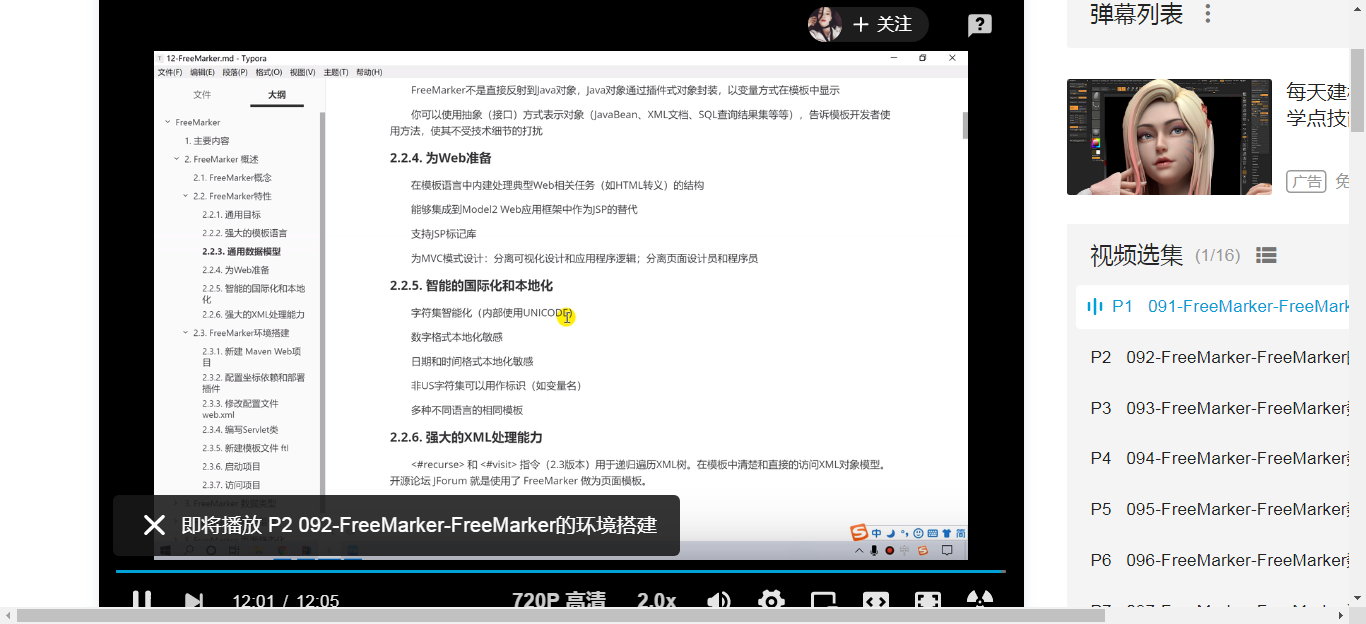Go to outline item 2.3.1. 新建 Maven Web项目
Screen dimensions: 1366x624
coord(252,357)
